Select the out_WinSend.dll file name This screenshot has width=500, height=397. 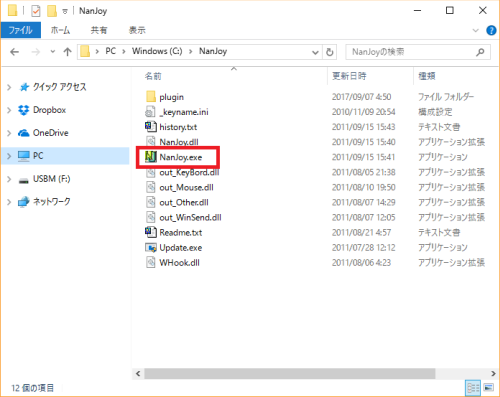tap(190, 217)
